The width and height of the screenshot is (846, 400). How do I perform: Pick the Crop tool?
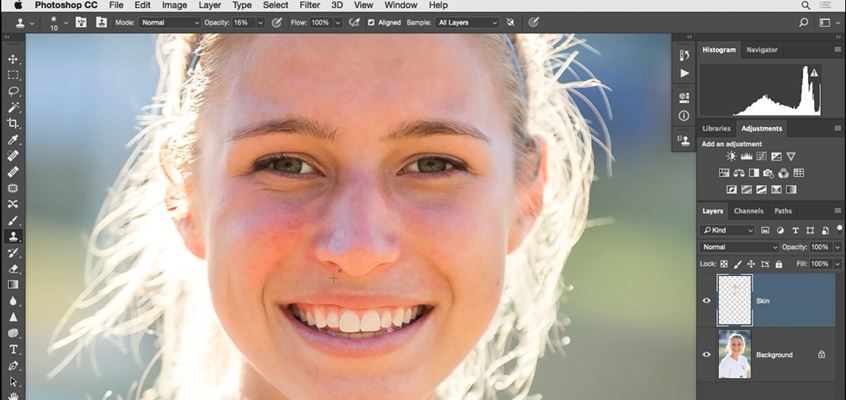click(x=13, y=123)
